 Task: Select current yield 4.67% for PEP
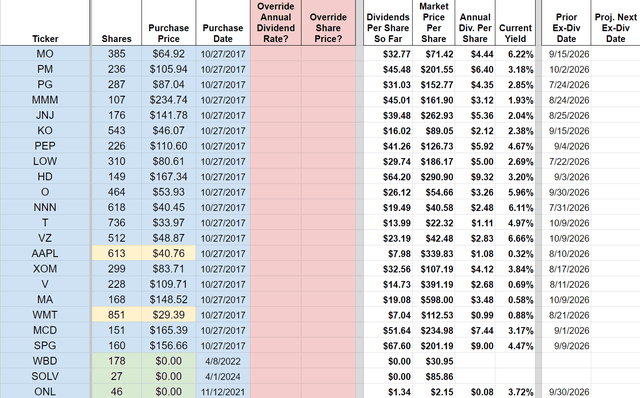pyautogui.click(x=515, y=146)
